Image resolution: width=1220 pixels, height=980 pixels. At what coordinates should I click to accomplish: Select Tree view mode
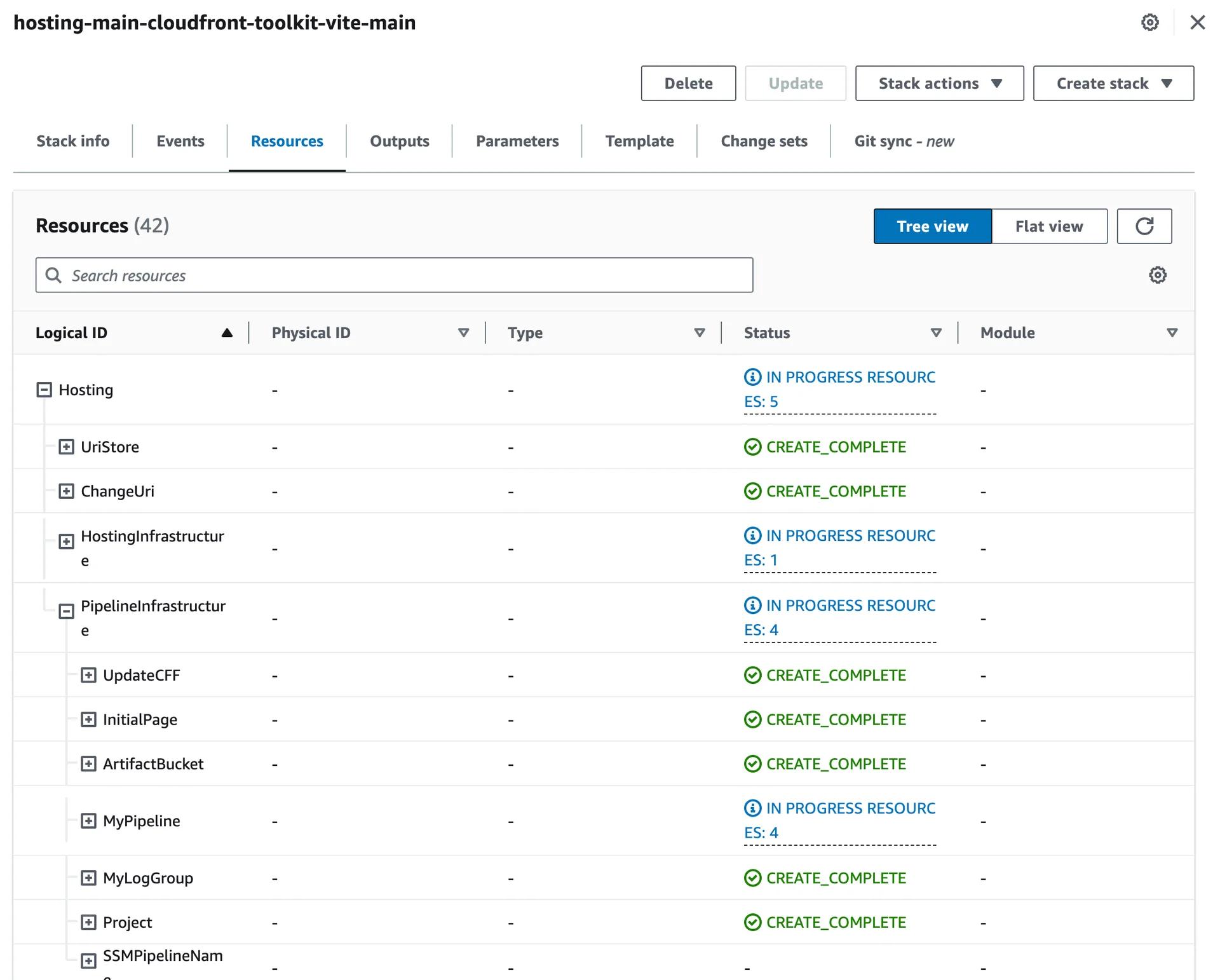tap(932, 226)
